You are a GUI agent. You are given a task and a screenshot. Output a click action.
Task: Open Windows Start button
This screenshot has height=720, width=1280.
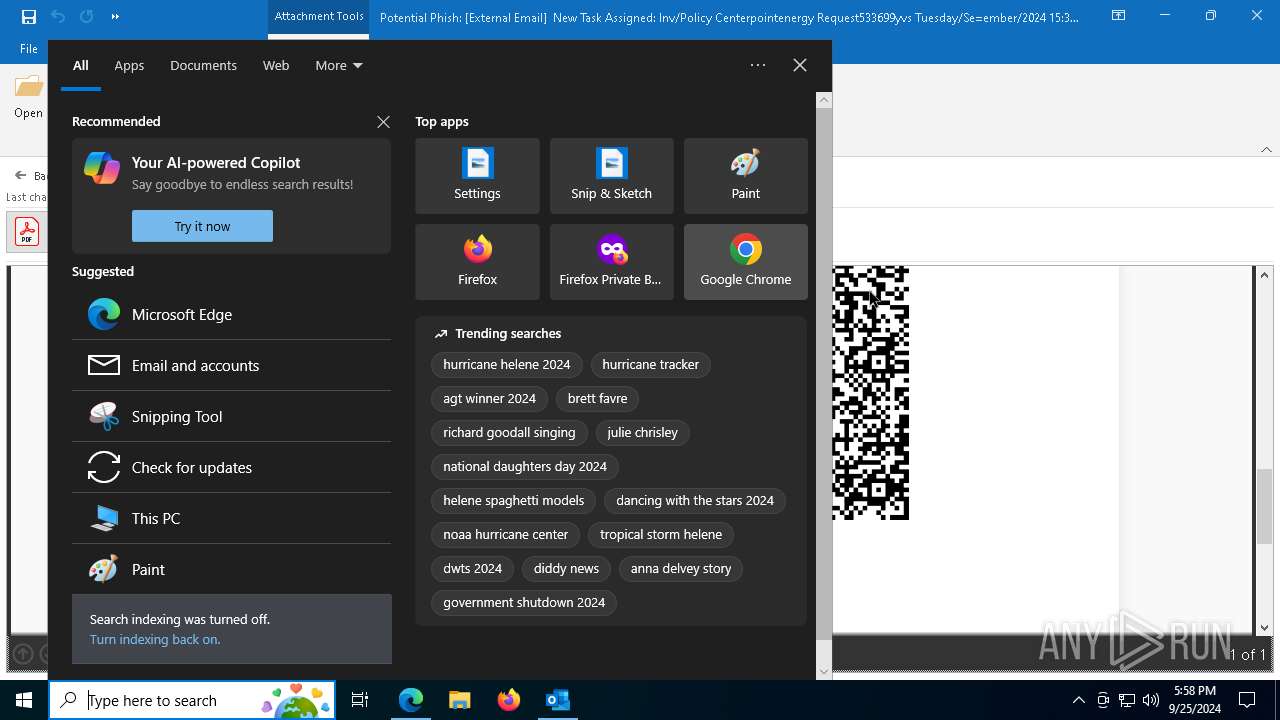click(24, 700)
